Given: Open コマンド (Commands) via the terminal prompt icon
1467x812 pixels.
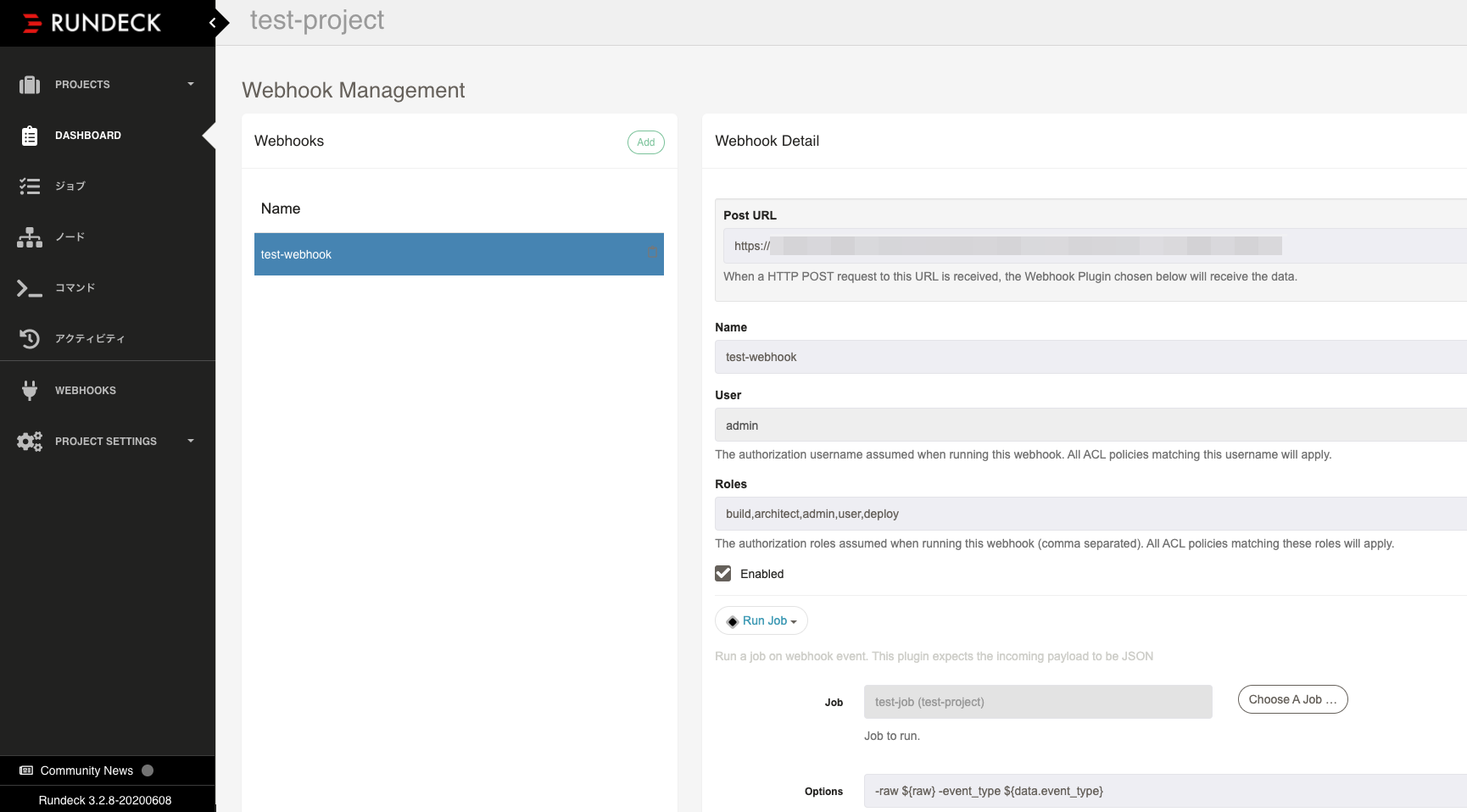Looking at the screenshot, I should click(x=30, y=288).
